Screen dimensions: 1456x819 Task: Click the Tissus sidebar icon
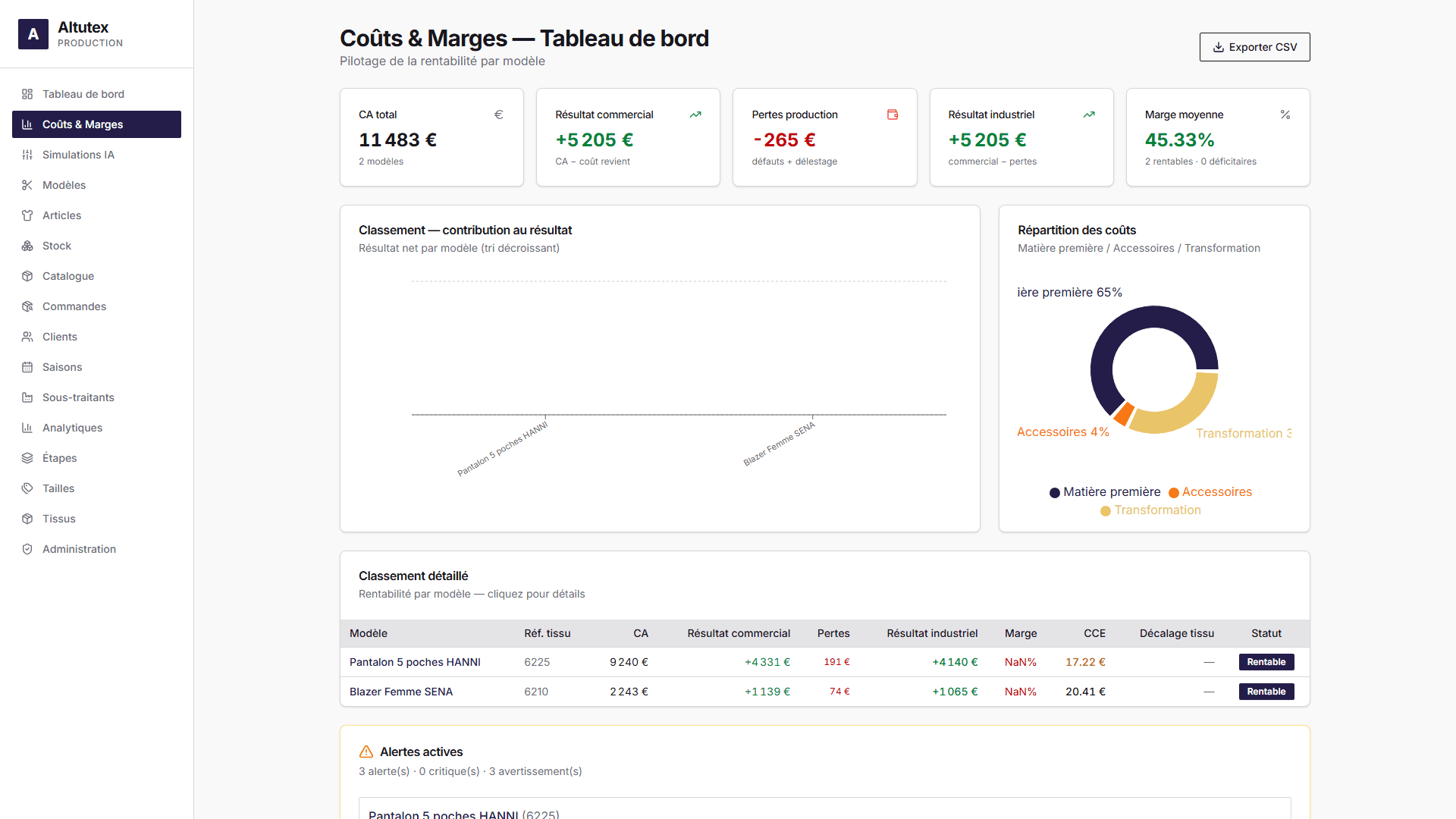[27, 519]
